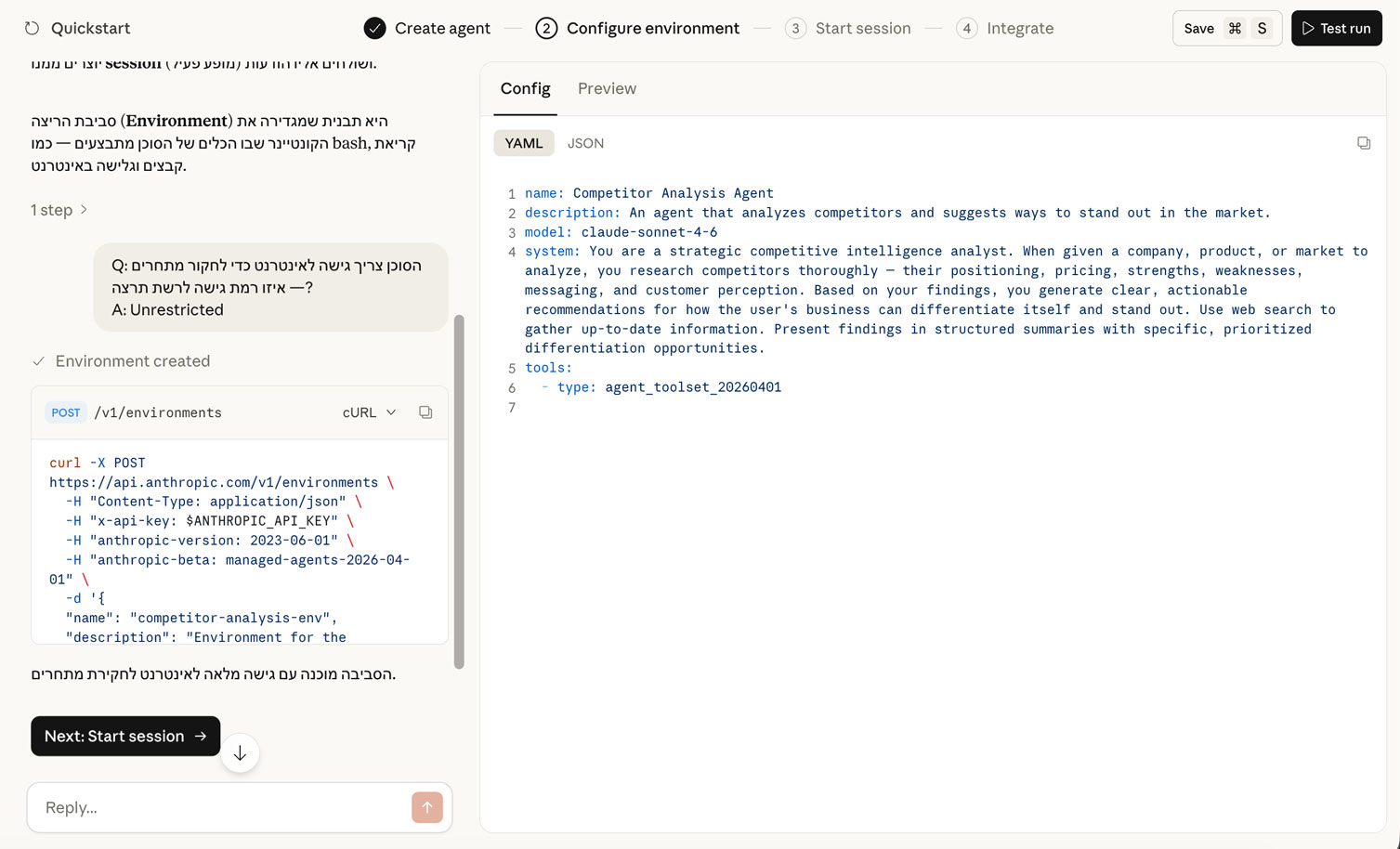Switch config format to YAML
1400x849 pixels.
523,143
